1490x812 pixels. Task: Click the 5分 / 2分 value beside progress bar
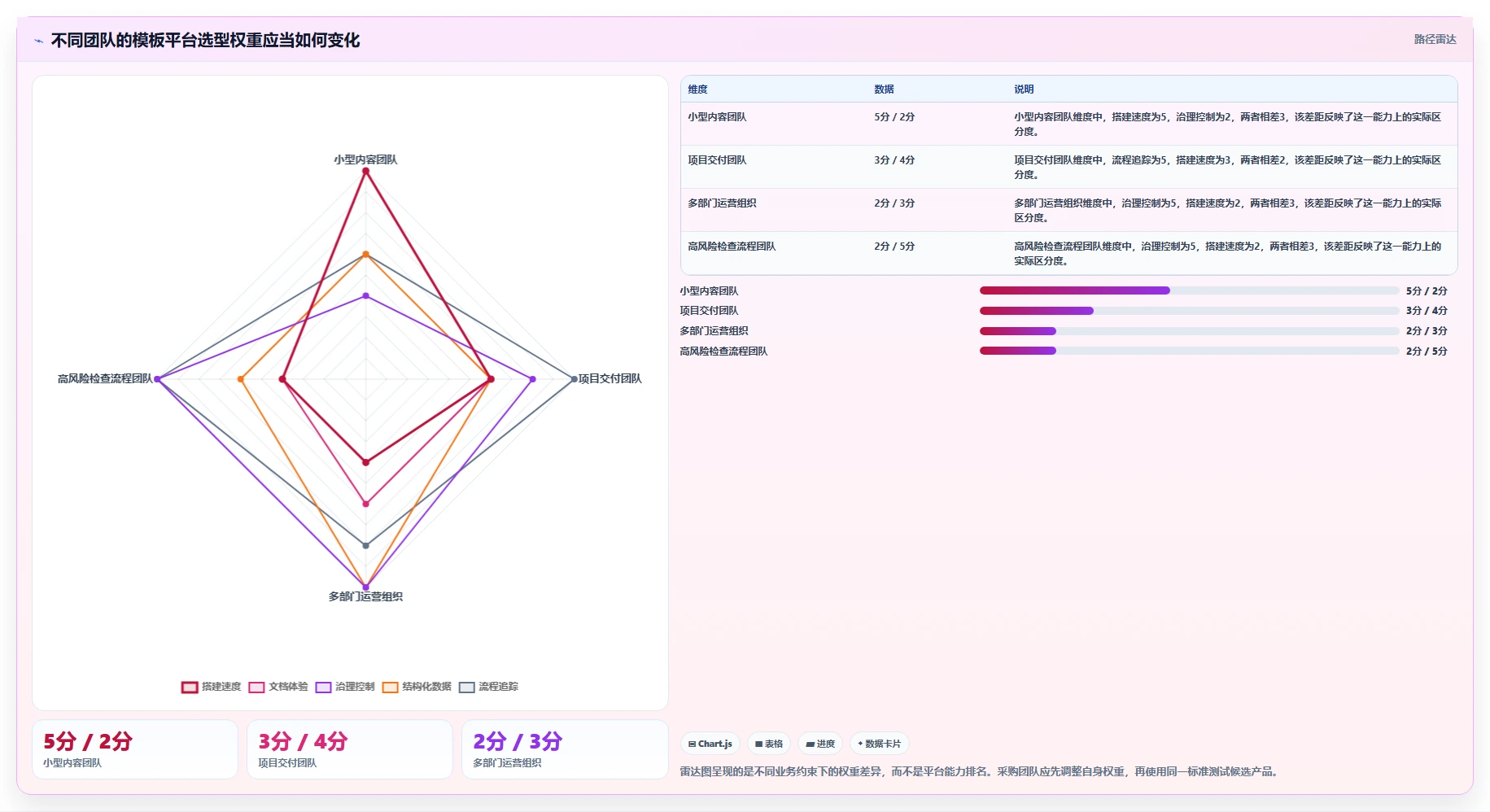1427,290
